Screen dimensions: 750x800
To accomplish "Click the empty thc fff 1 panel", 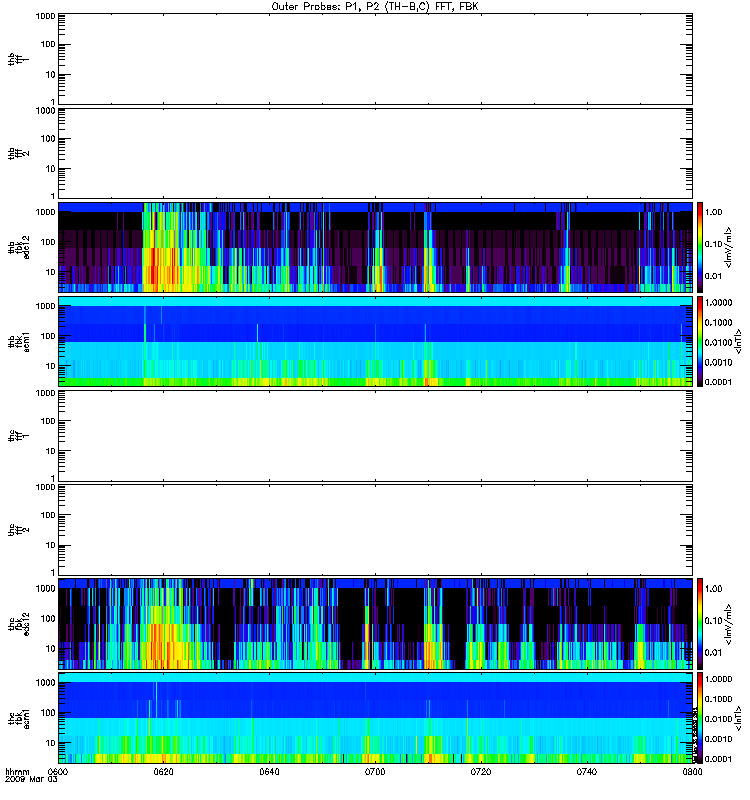I will pos(375,436).
